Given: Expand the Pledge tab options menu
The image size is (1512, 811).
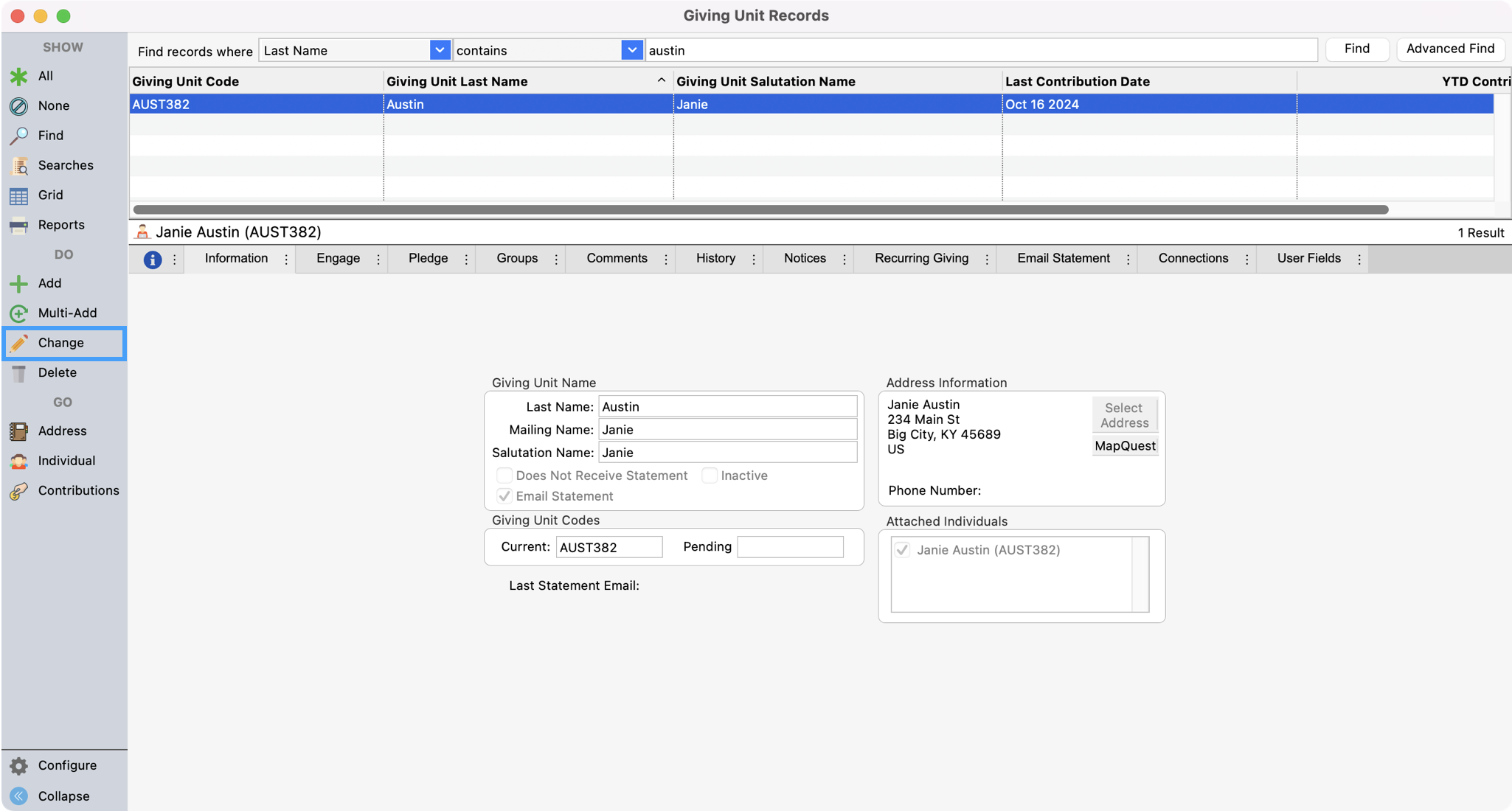Looking at the screenshot, I should tap(466, 260).
